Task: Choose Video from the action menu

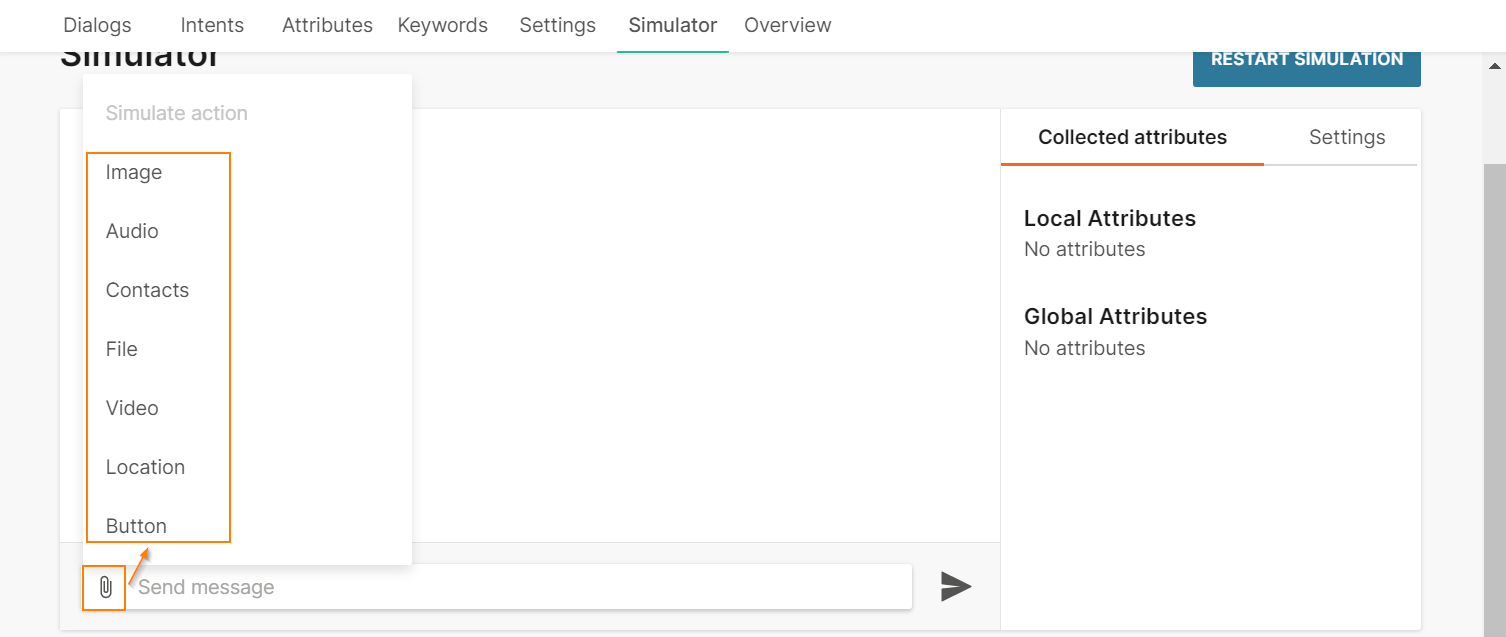Action: coord(132,408)
